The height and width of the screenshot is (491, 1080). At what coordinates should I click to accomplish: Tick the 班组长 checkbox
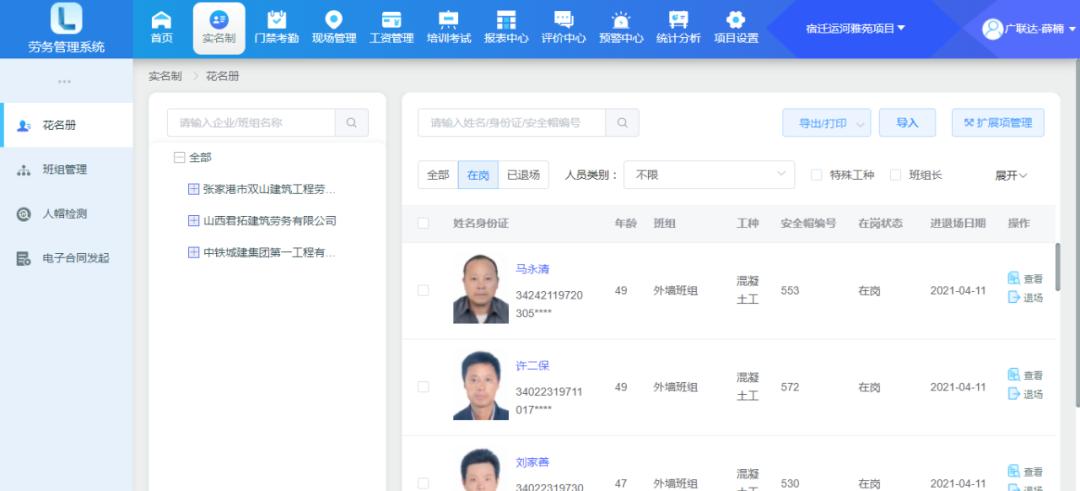click(895, 175)
